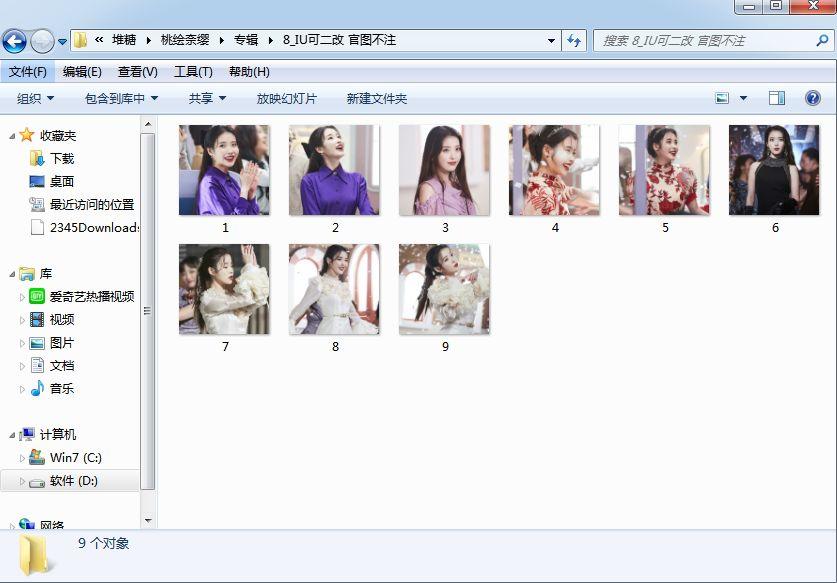Expand the 文档 library
Viewport: 837px width, 583px height.
pyautogui.click(x=22, y=366)
